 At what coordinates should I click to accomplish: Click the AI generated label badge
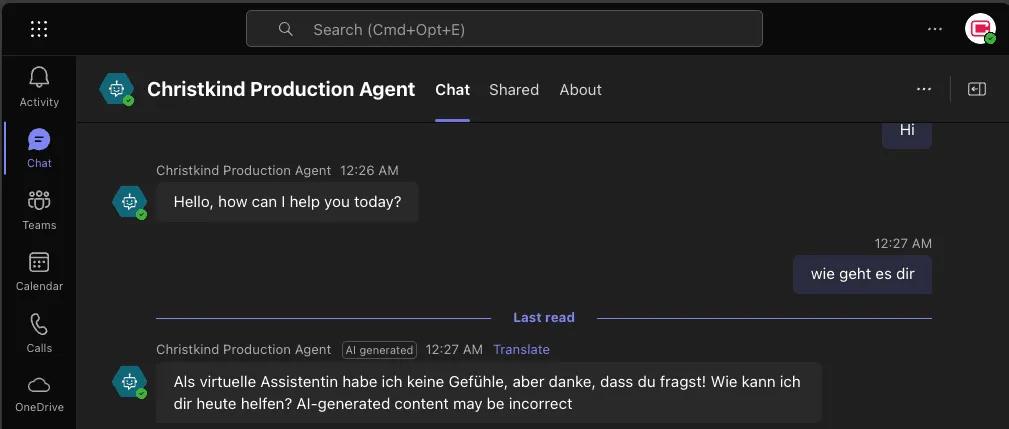(379, 350)
